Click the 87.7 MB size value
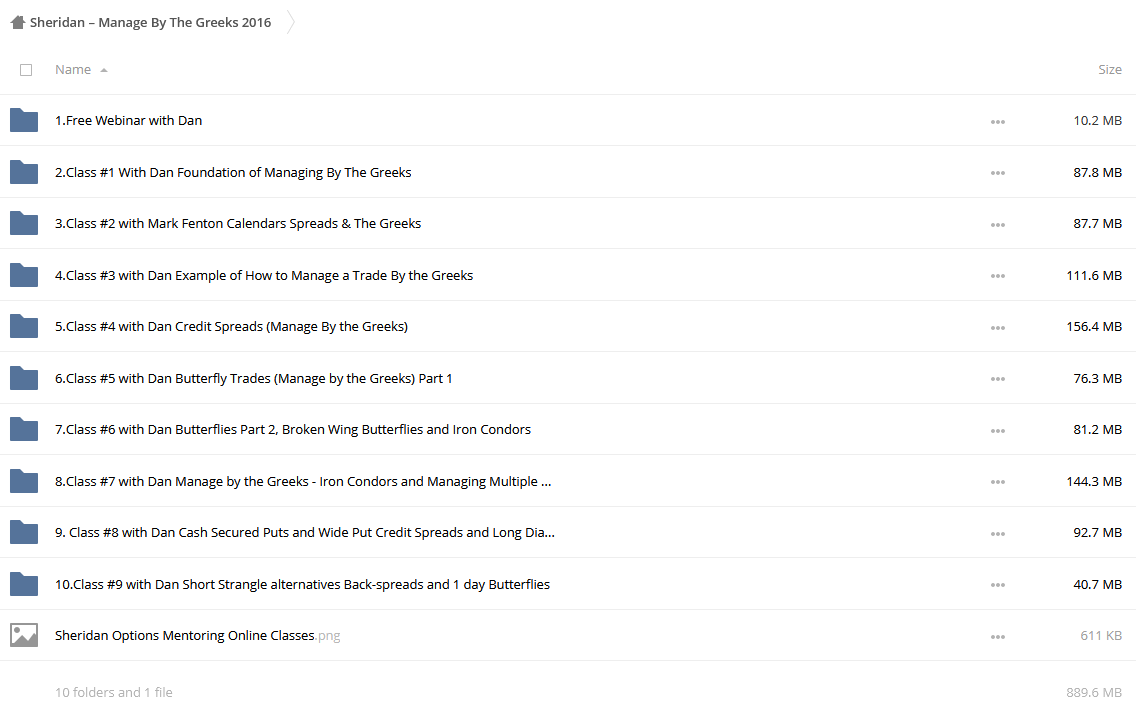Image resolution: width=1136 pixels, height=714 pixels. pyautogui.click(x=1098, y=224)
